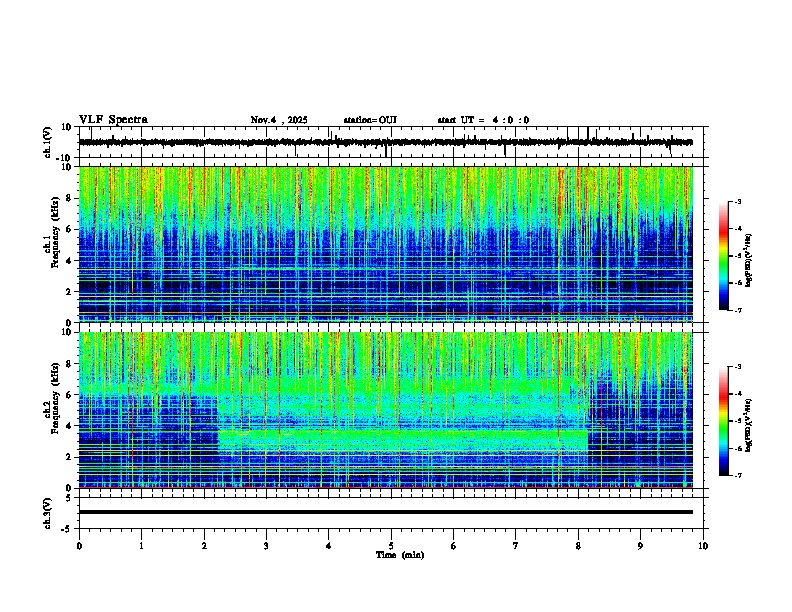792x612 pixels.
Task: Click the time axis tick label '10'
Action: [x=703, y=546]
